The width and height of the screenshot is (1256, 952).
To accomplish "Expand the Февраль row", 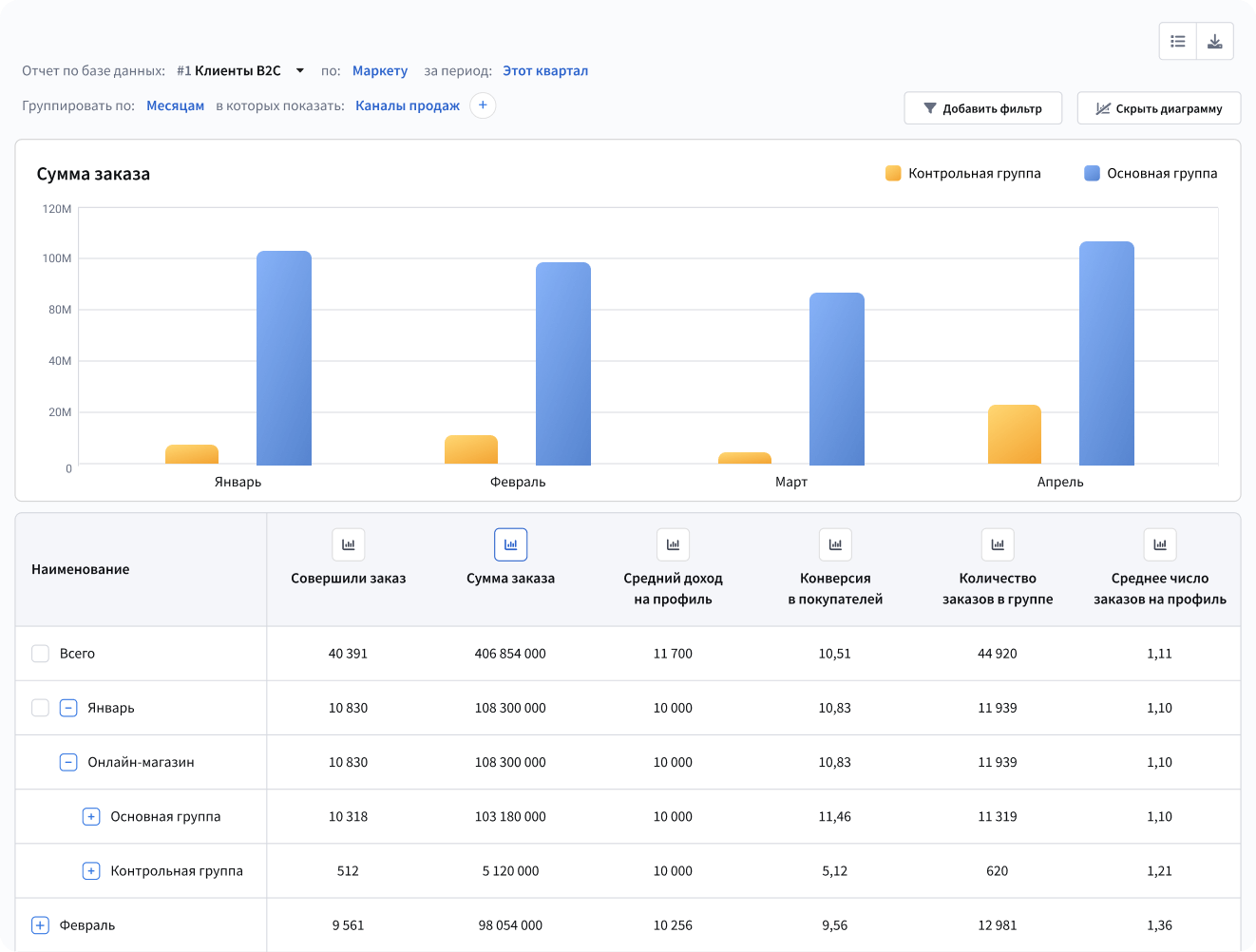I will (x=40, y=925).
